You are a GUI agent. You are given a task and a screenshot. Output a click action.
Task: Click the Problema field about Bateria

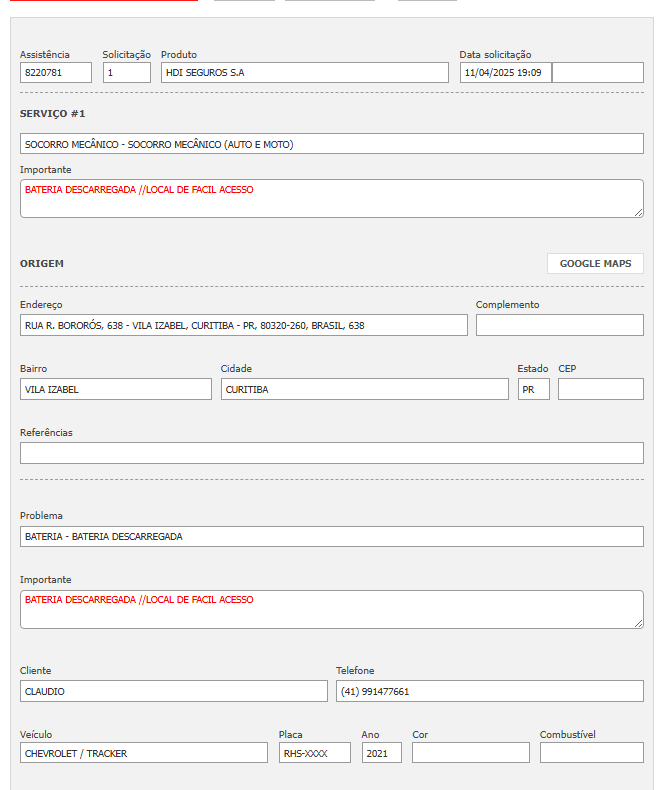coord(331,537)
